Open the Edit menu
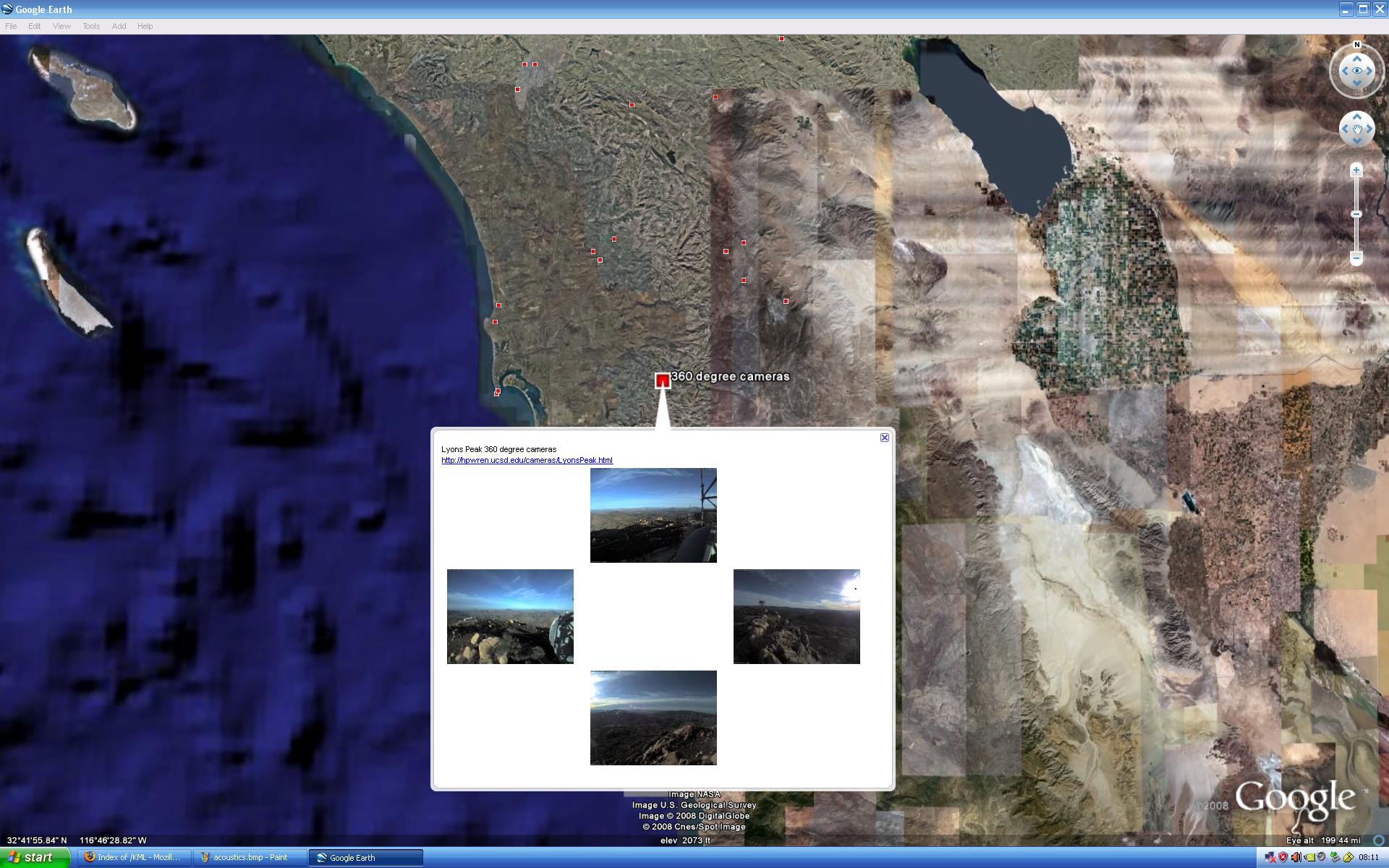The width and height of the screenshot is (1389, 868). (x=35, y=26)
